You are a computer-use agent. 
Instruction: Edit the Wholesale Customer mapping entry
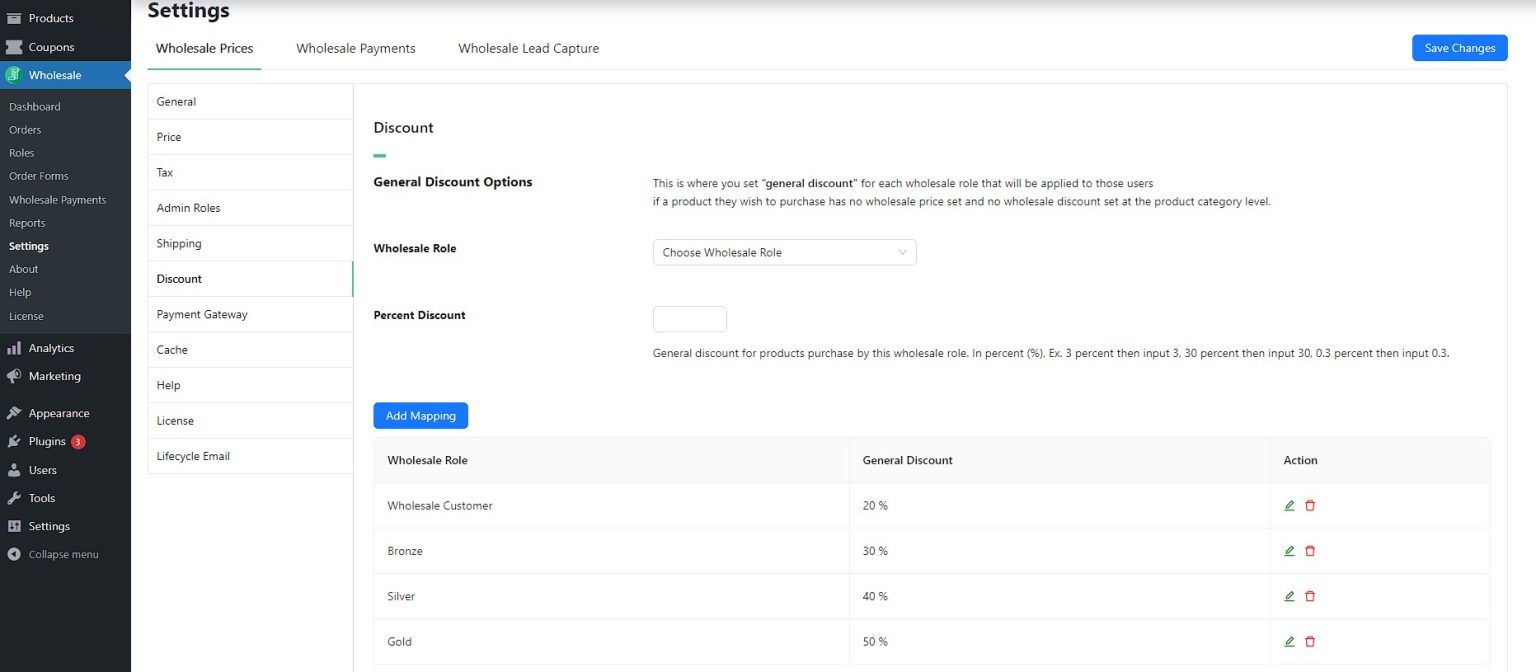pyautogui.click(x=1289, y=505)
